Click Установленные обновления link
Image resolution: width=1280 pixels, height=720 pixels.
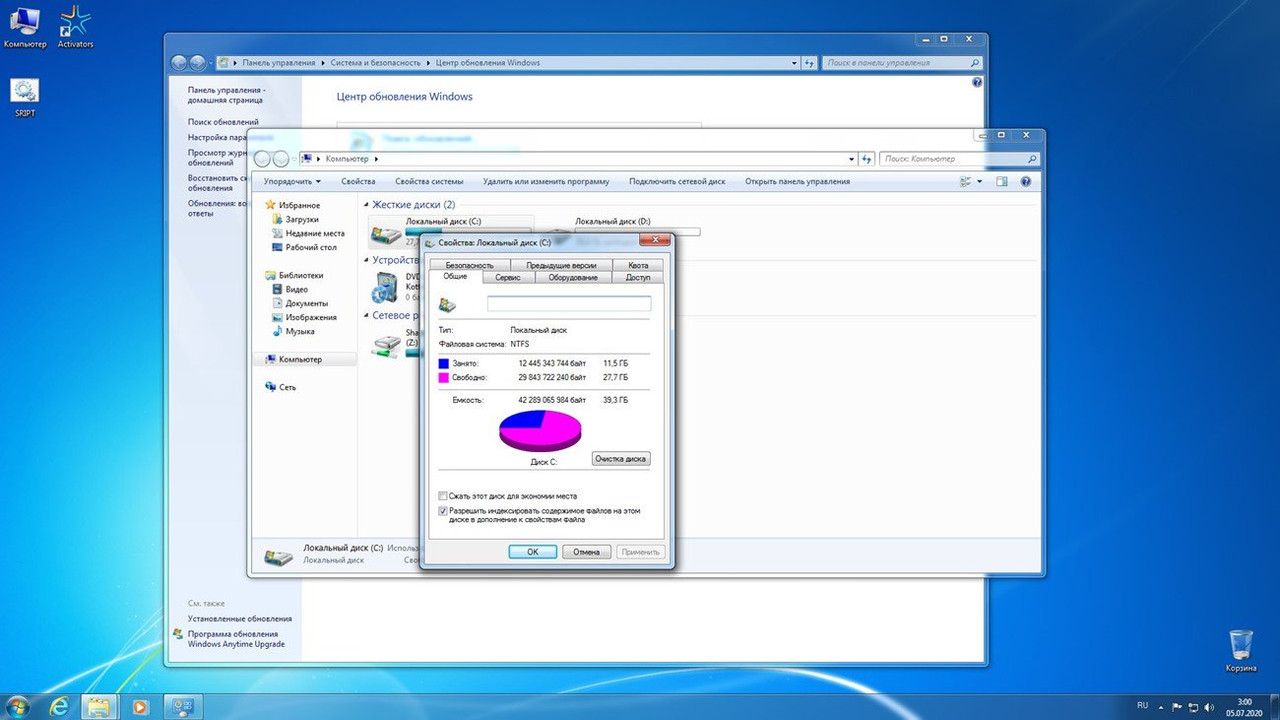click(240, 619)
